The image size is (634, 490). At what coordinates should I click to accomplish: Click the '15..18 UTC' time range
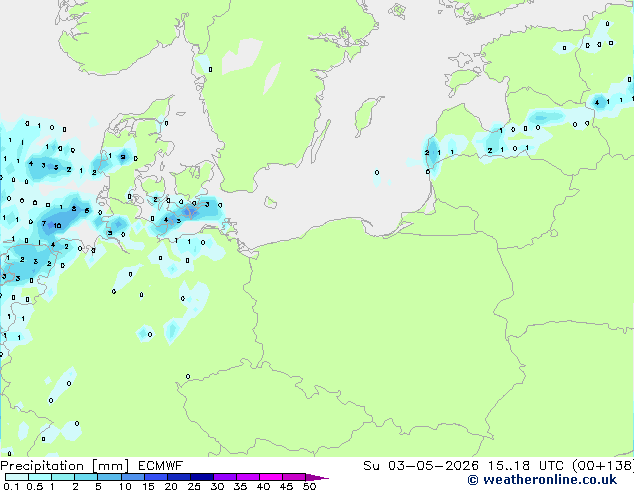525,466
